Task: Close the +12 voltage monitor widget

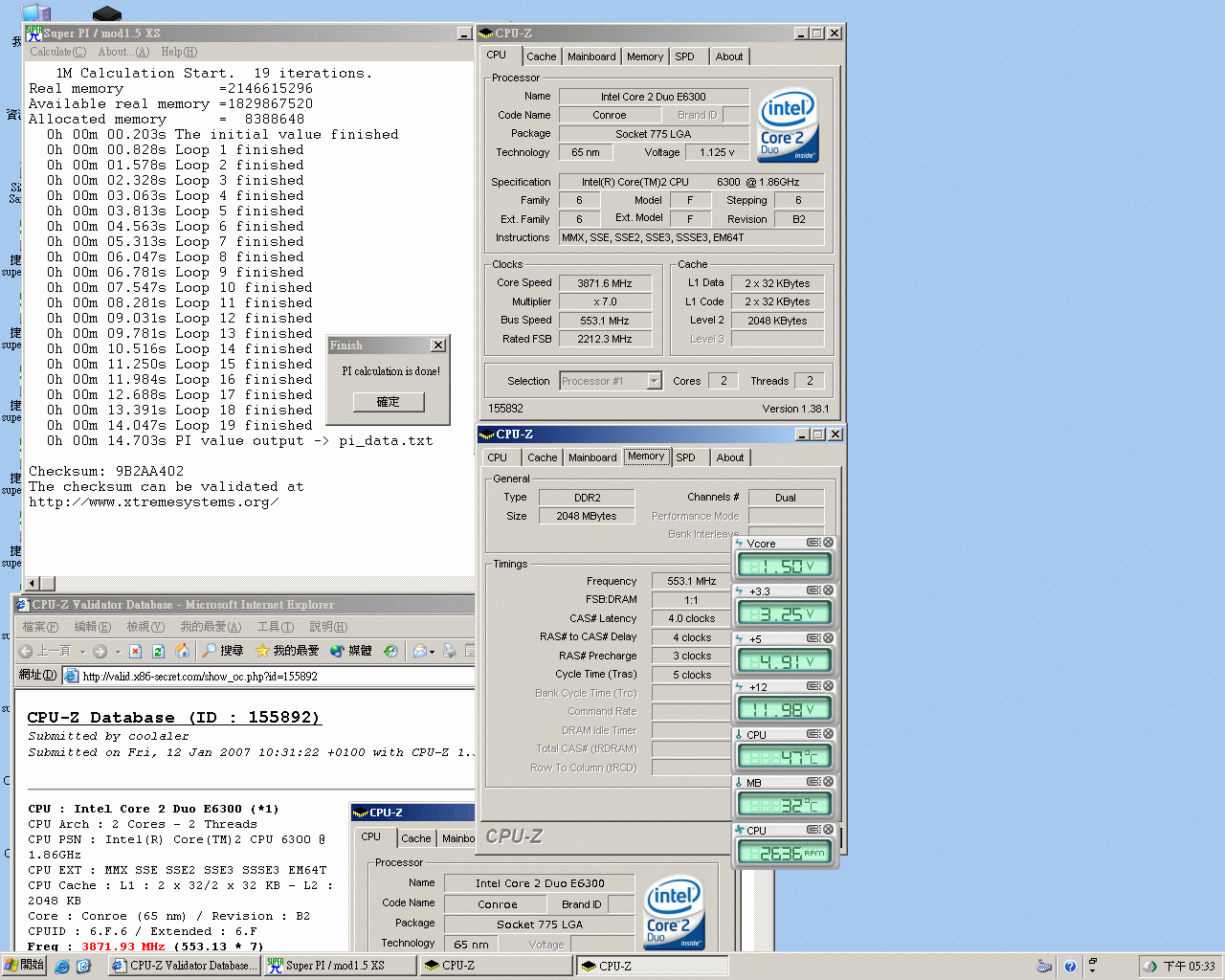Action: pyautogui.click(x=829, y=686)
